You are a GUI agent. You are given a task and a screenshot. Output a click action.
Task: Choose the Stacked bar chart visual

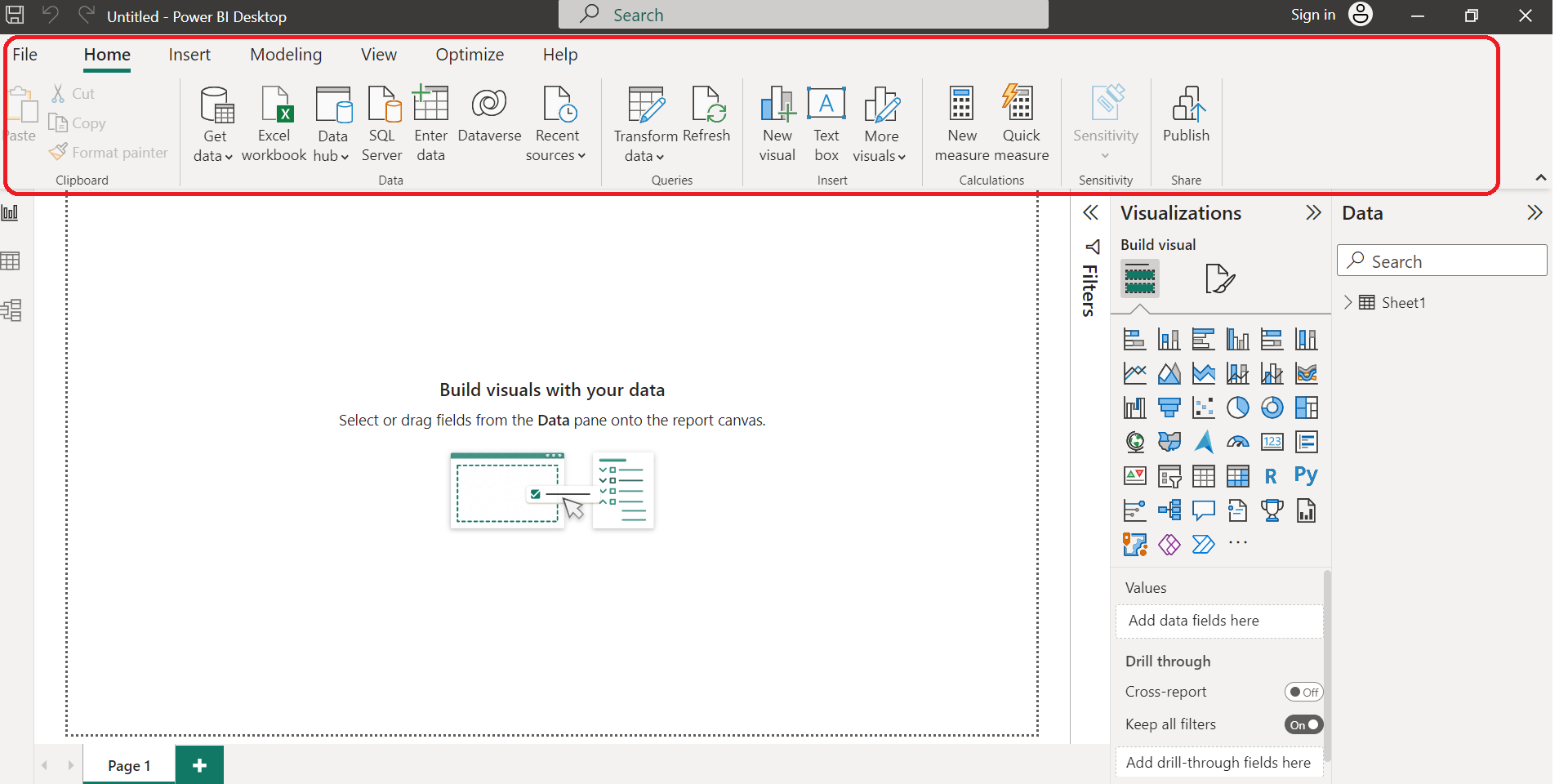(x=1134, y=339)
